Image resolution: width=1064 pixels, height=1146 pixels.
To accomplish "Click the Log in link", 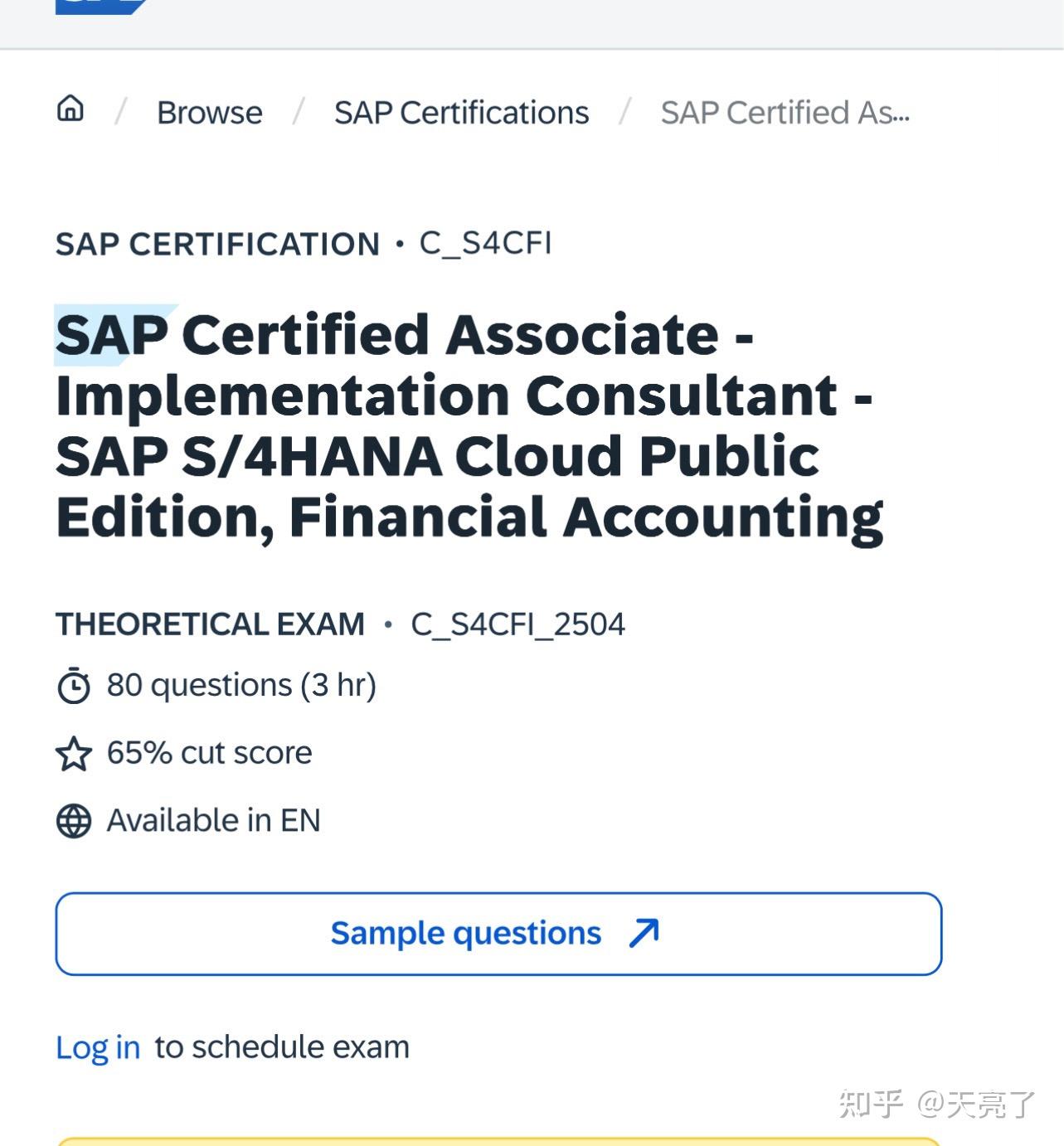I will [x=98, y=1047].
